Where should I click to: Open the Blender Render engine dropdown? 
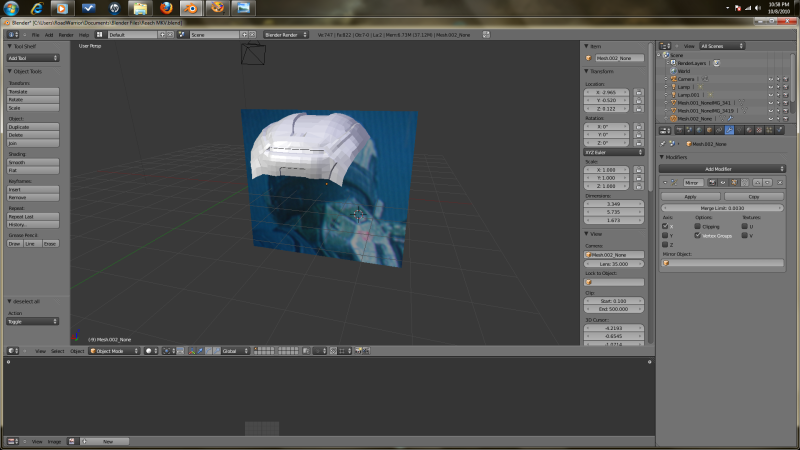pyautogui.click(x=286, y=35)
